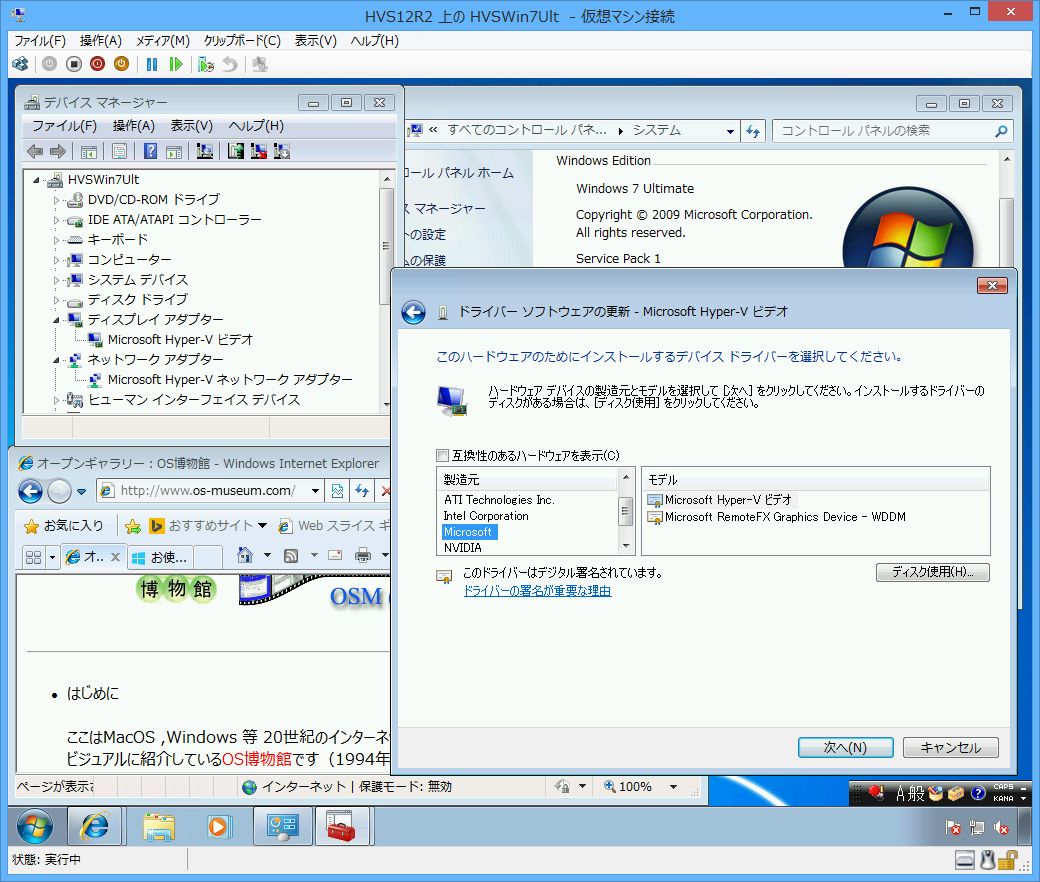Click Device Manager tree vertical scrollbar
Image resolution: width=1040 pixels, height=882 pixels.
pos(386,247)
